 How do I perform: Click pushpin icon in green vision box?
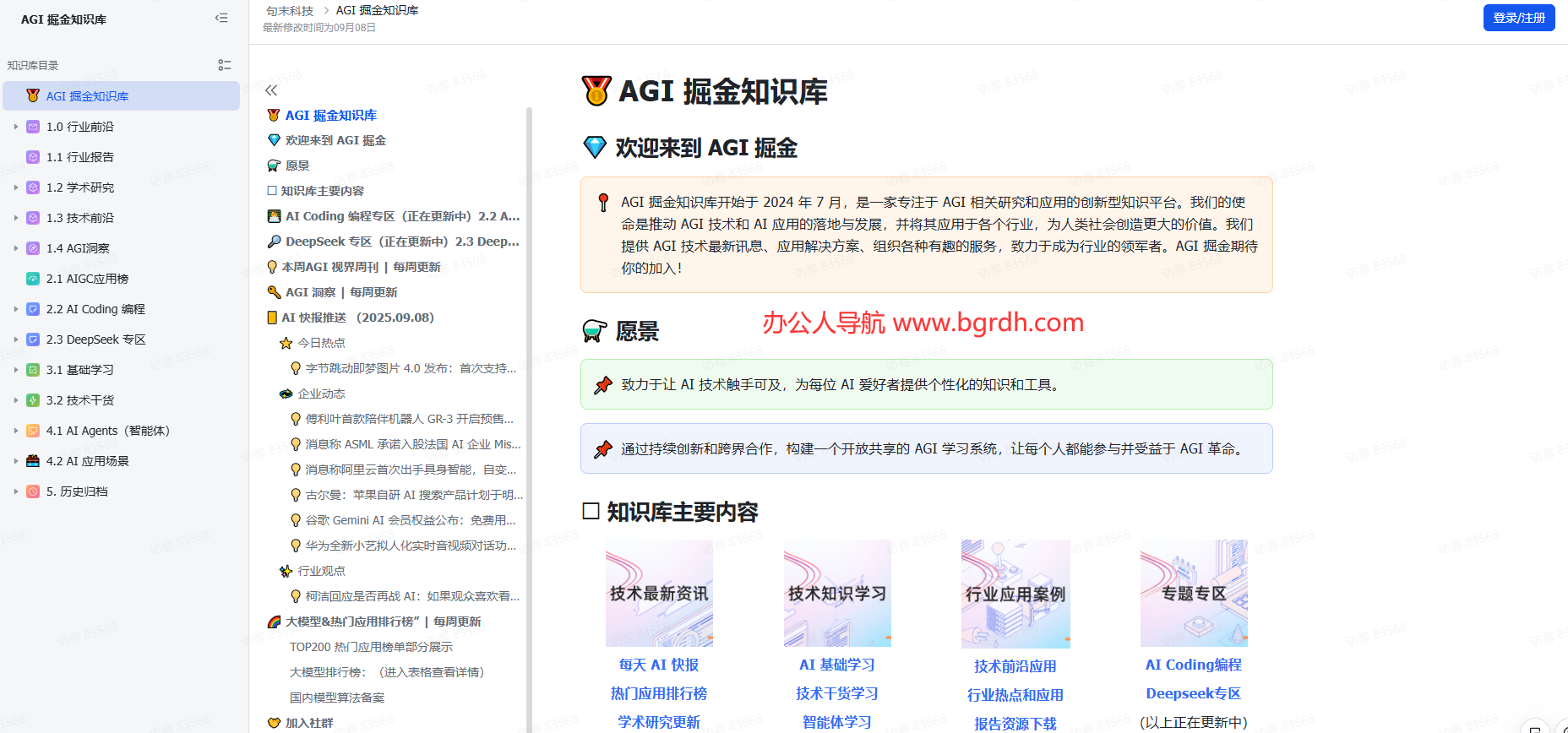(x=603, y=385)
